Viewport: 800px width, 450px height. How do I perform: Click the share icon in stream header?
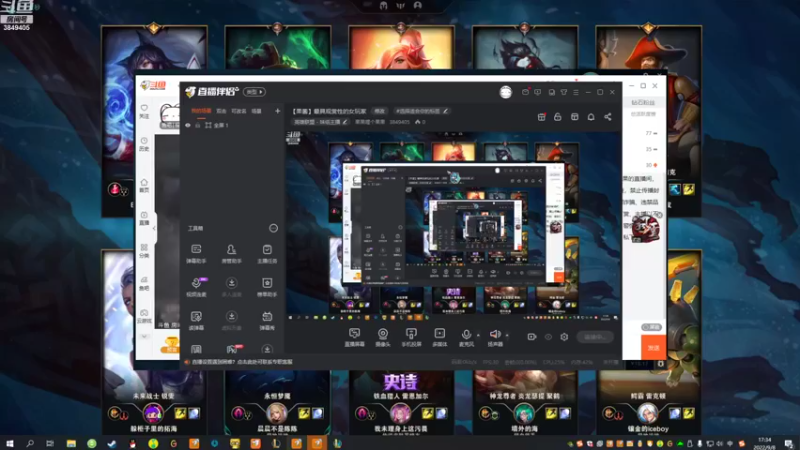pyautogui.click(x=608, y=117)
